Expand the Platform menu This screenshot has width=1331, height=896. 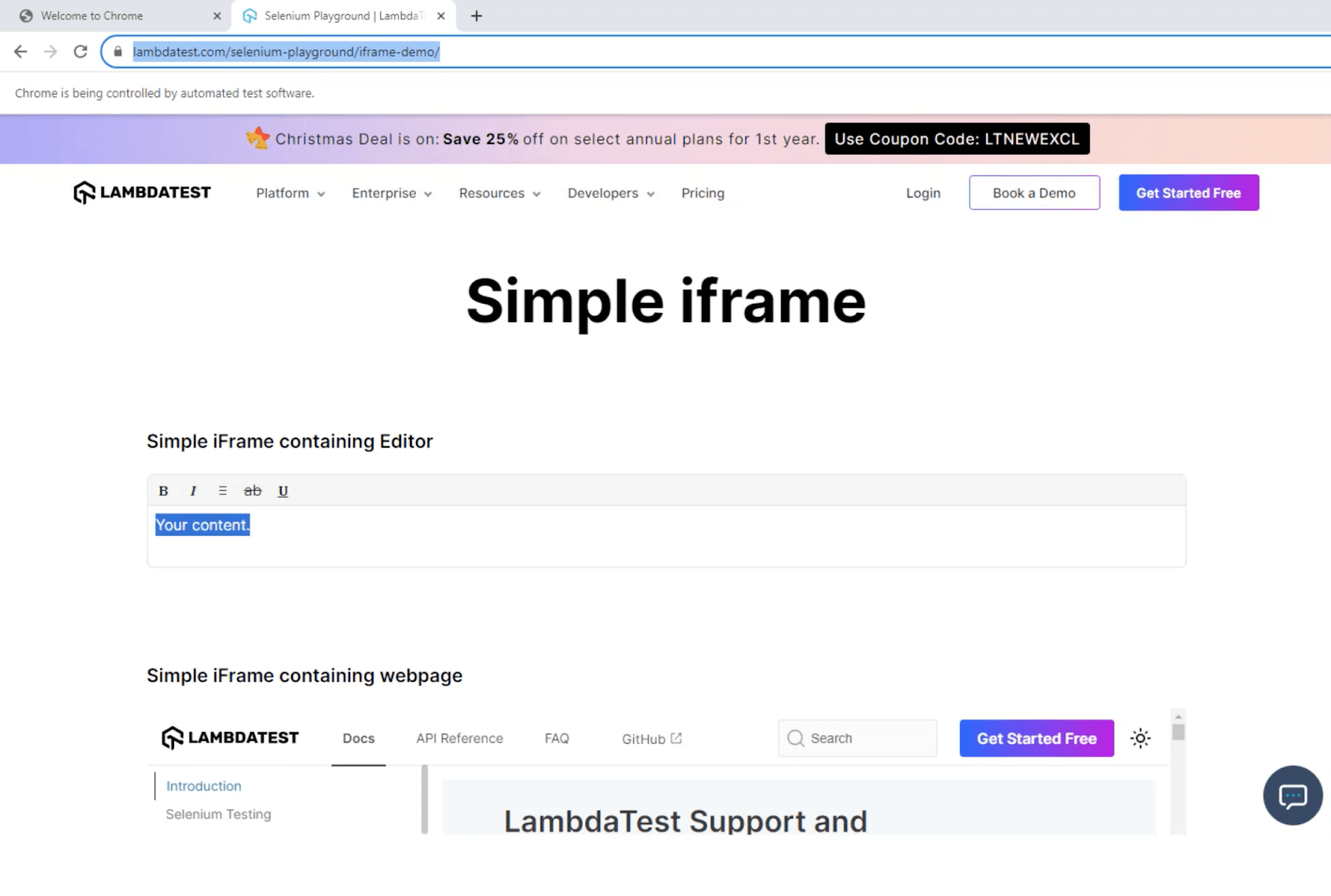[x=290, y=193]
